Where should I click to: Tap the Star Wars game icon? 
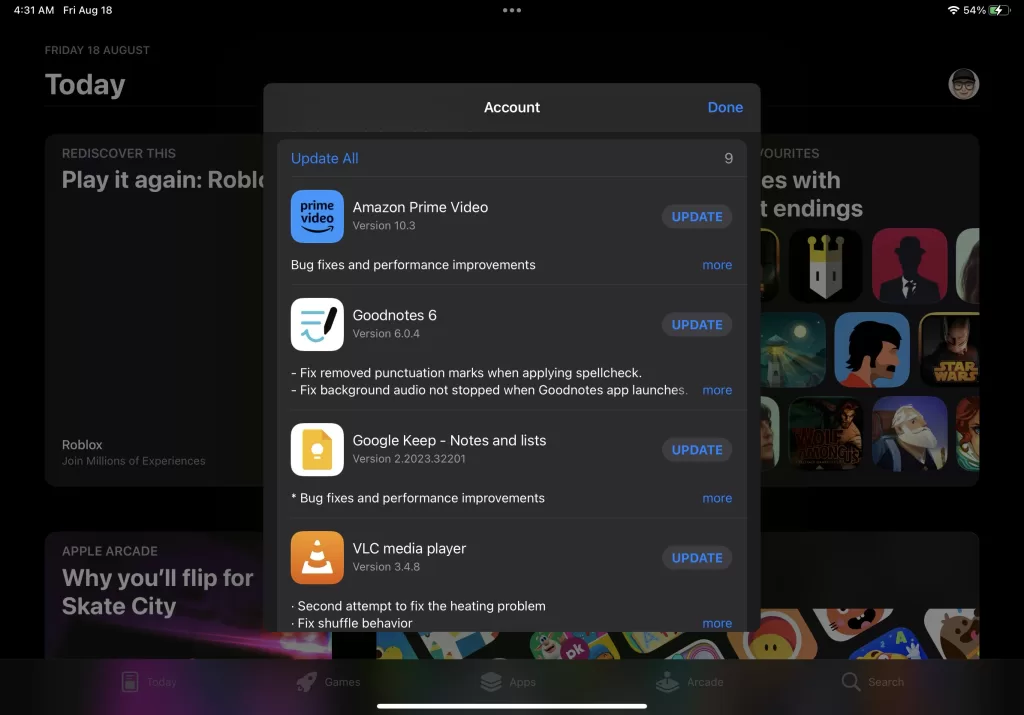click(x=950, y=349)
